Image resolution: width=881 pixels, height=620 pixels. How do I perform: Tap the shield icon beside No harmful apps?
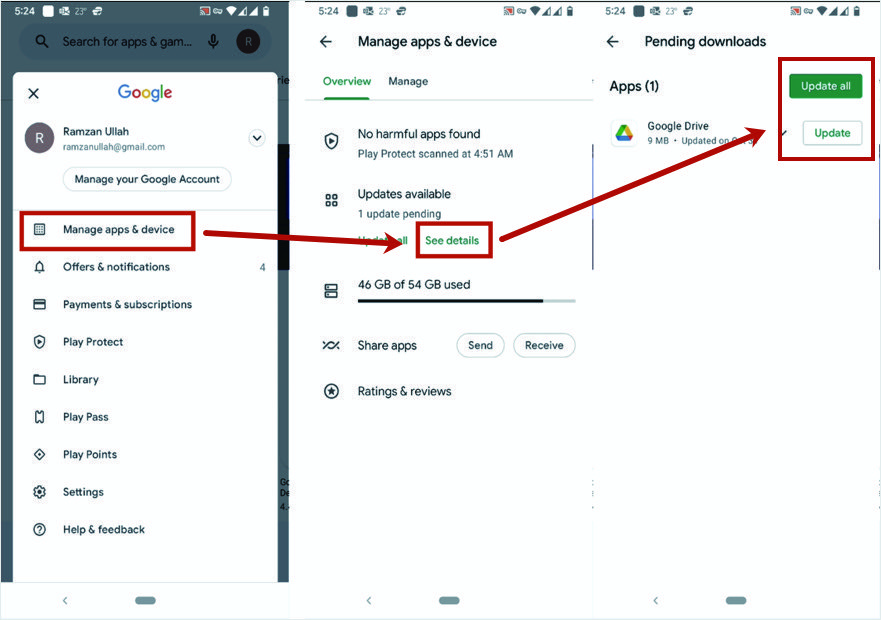tap(331, 141)
